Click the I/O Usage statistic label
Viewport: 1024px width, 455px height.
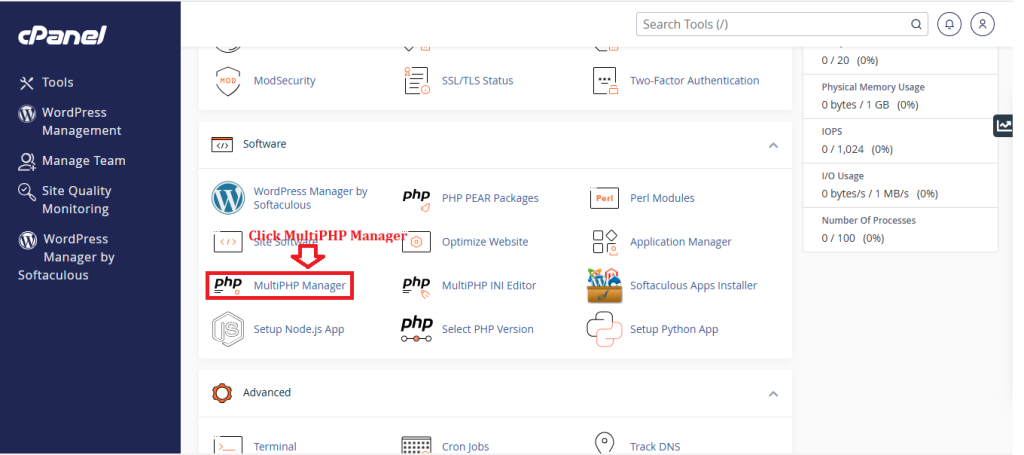[842, 176]
